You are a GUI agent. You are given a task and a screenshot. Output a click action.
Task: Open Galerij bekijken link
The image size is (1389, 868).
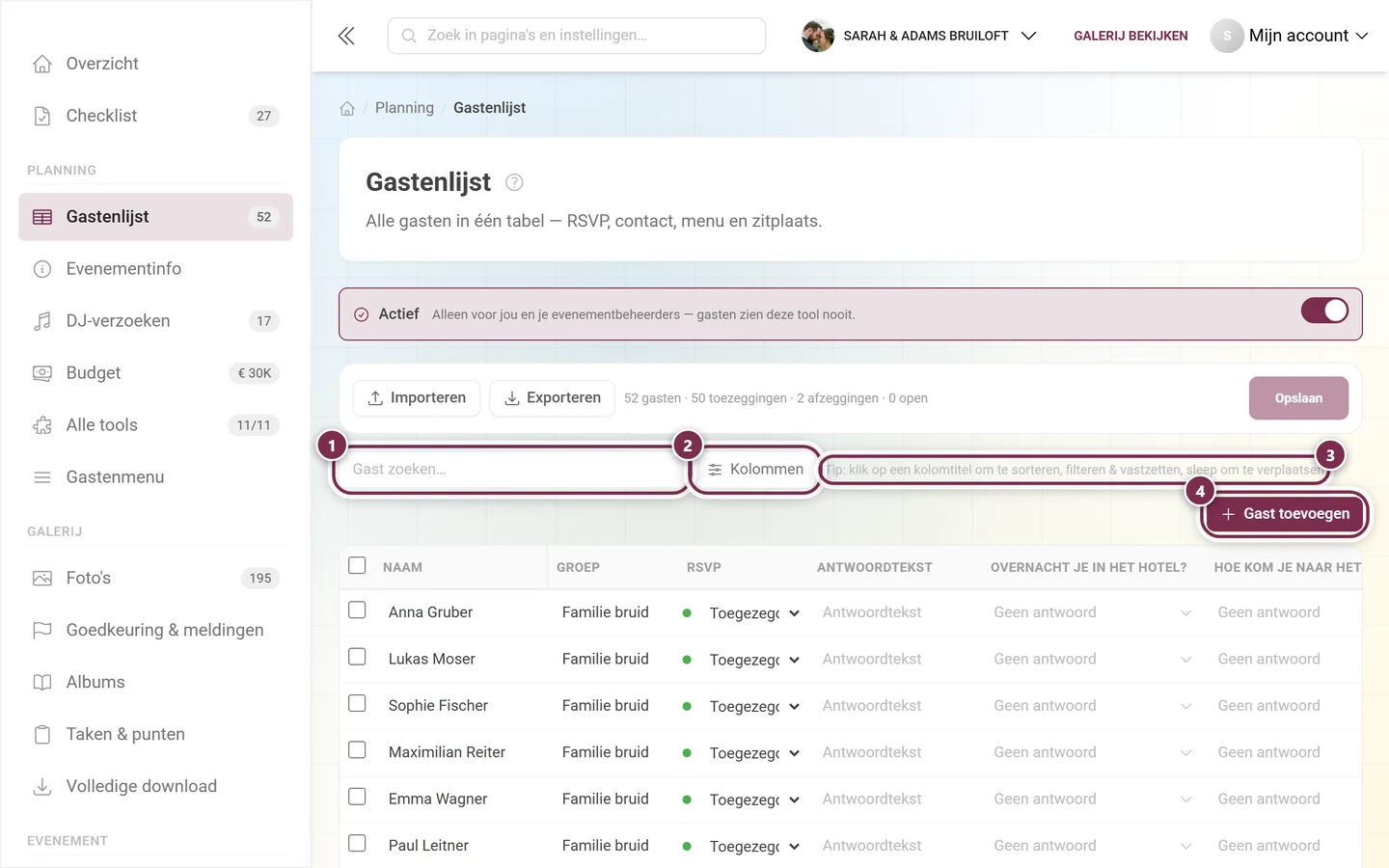click(x=1130, y=36)
